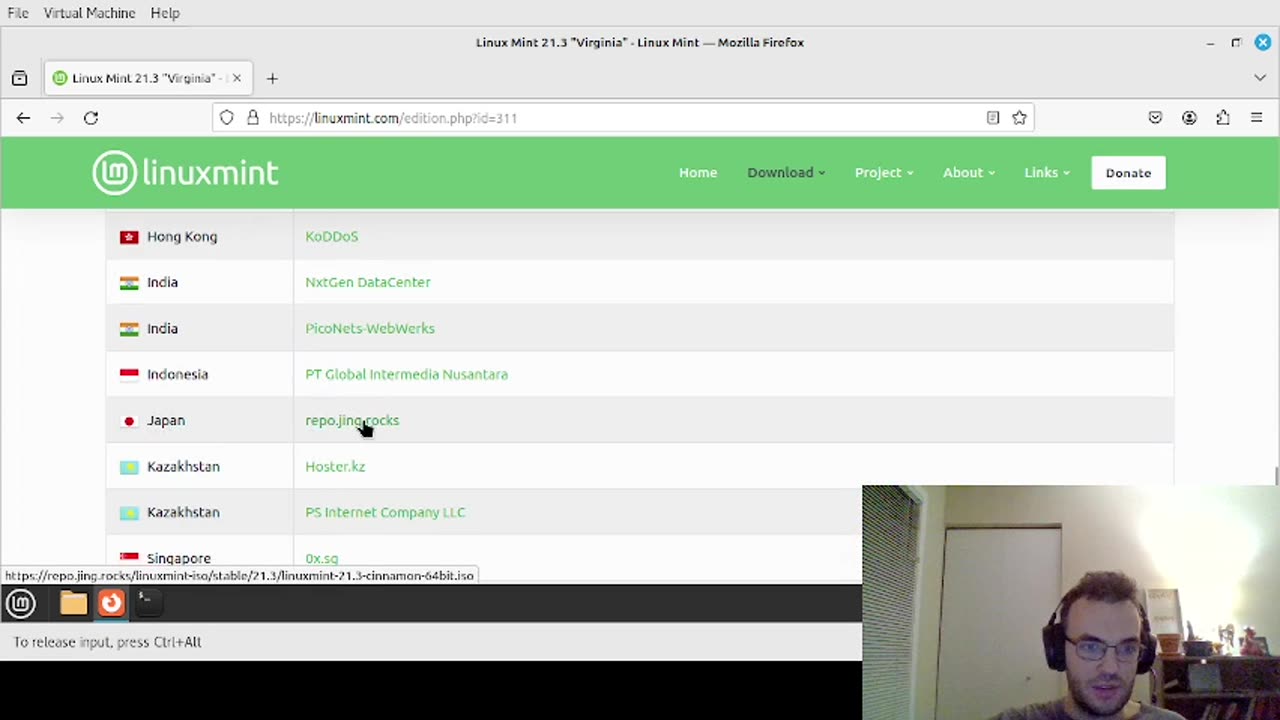Click the Japan flag icon
The width and height of the screenshot is (1280, 720).
click(x=129, y=421)
